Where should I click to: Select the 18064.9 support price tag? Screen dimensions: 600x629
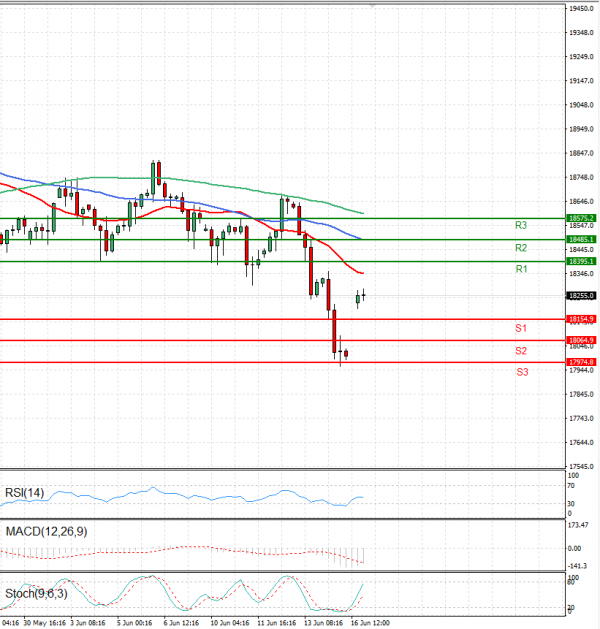[x=581, y=340]
